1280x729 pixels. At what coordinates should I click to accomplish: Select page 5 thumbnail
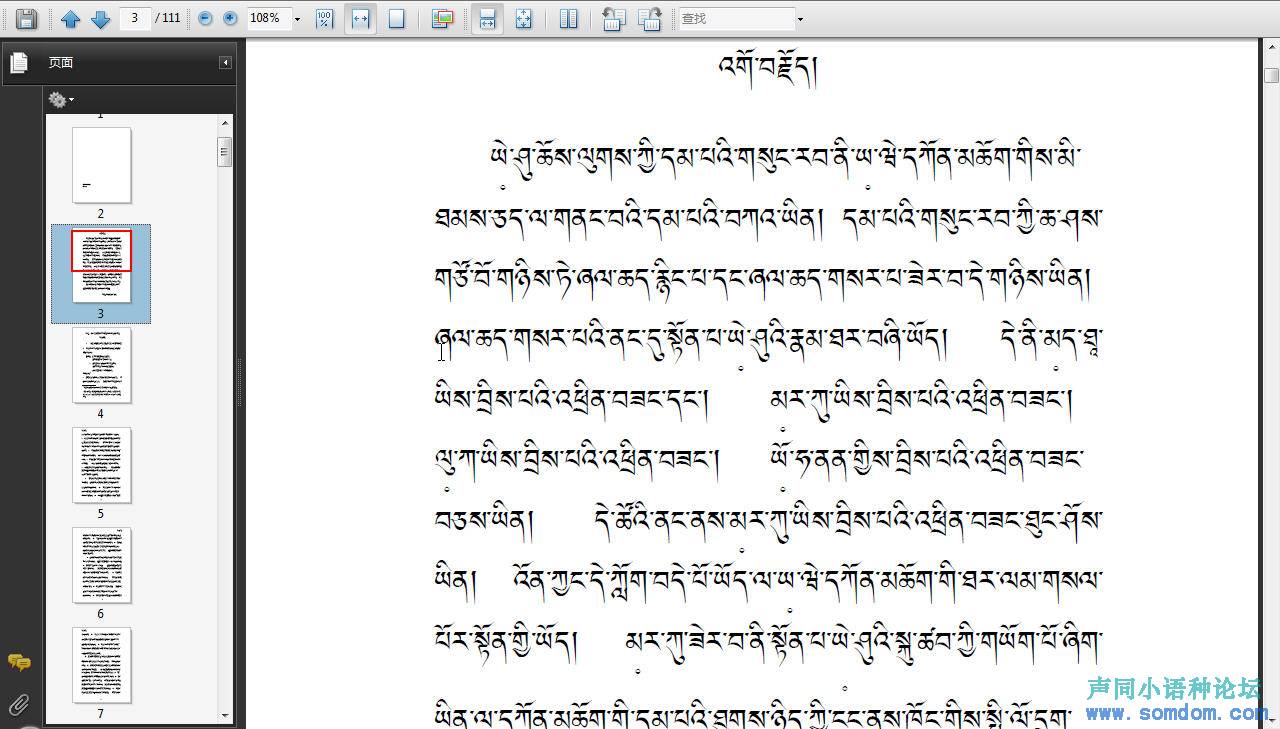click(101, 465)
